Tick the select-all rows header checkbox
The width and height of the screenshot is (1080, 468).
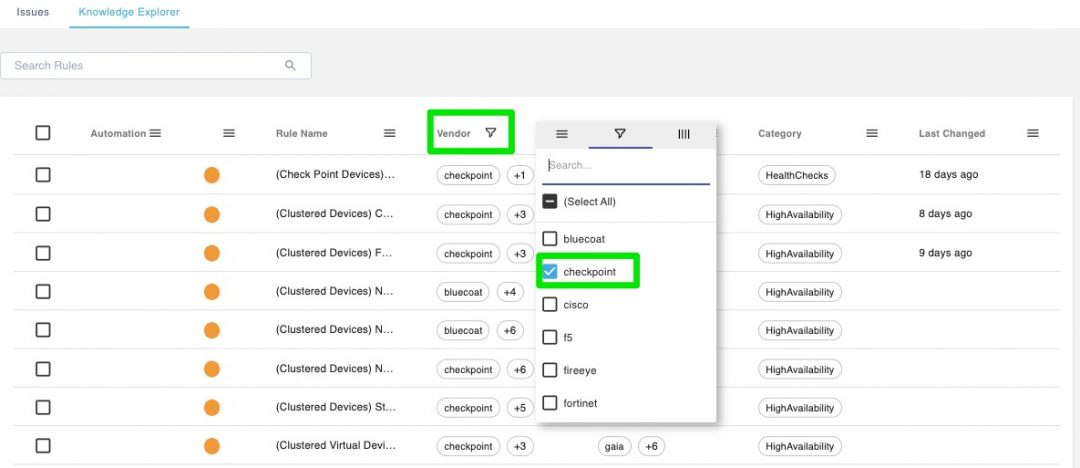[43, 133]
